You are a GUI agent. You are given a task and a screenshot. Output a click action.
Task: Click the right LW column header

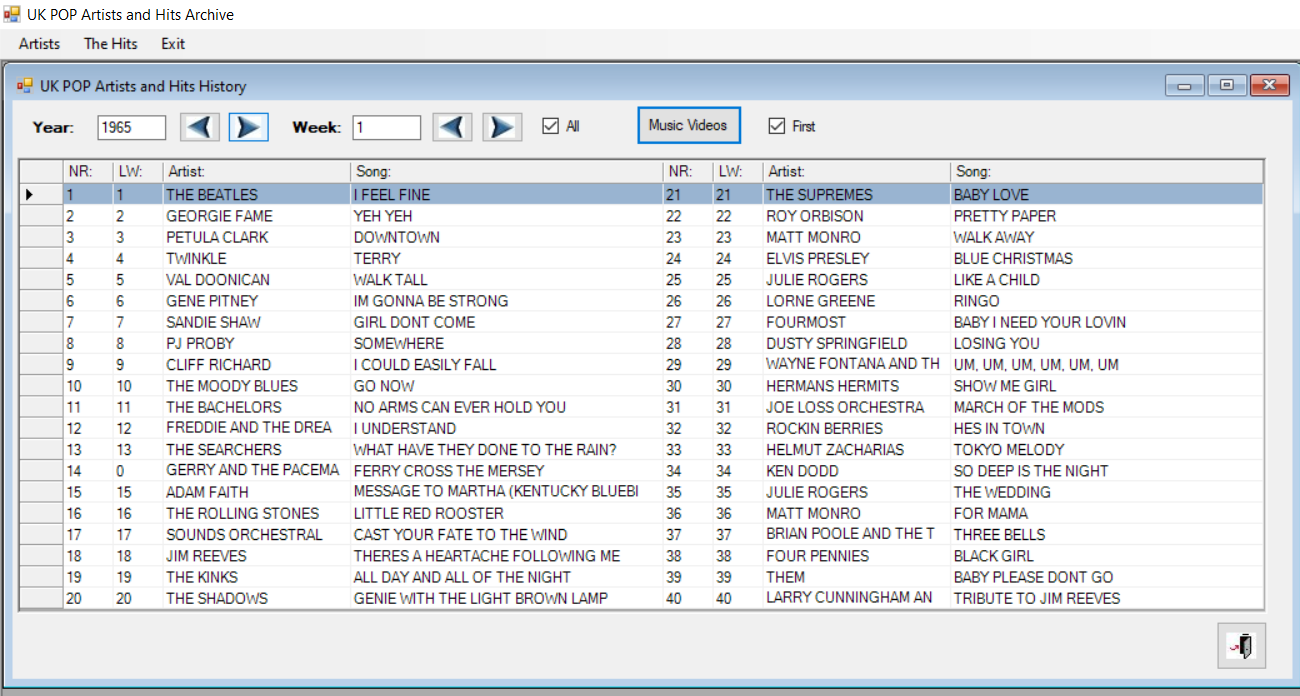pos(738,172)
